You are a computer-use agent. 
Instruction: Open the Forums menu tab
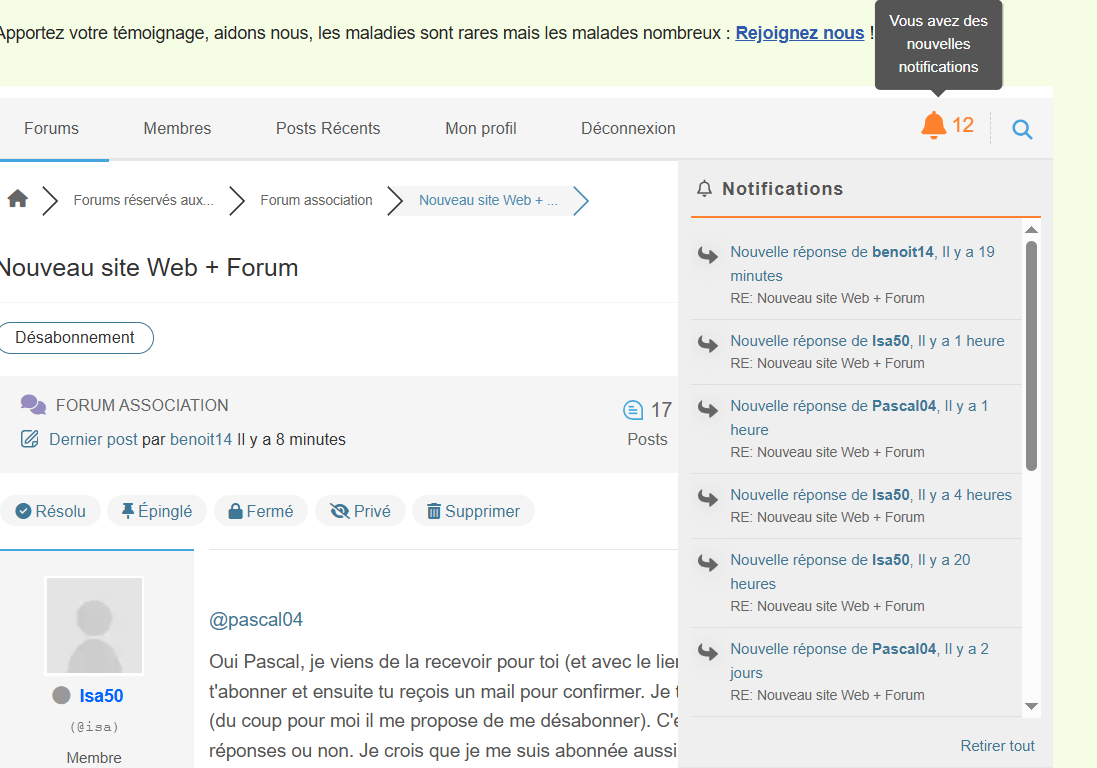click(51, 128)
